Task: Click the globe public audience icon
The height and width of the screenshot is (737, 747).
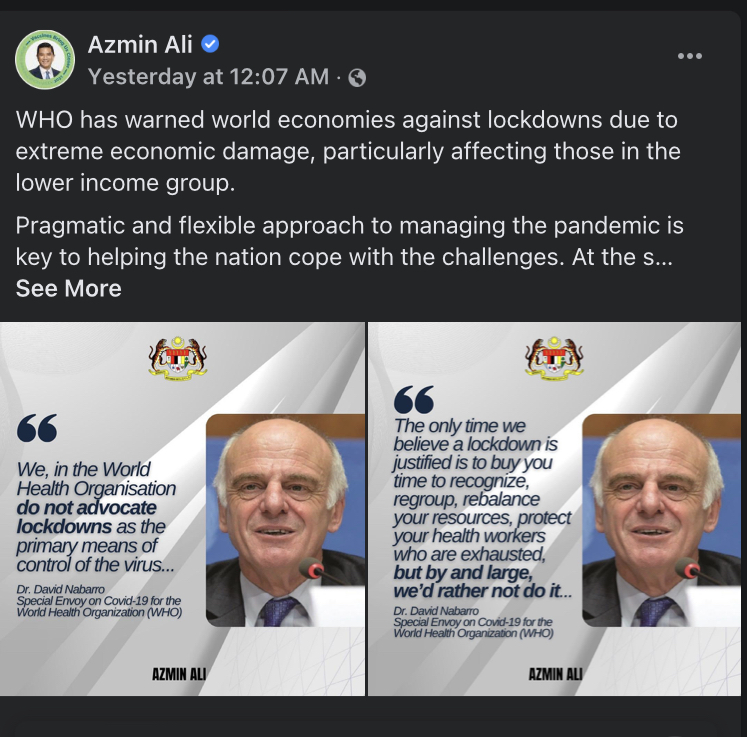Action: pos(357,77)
